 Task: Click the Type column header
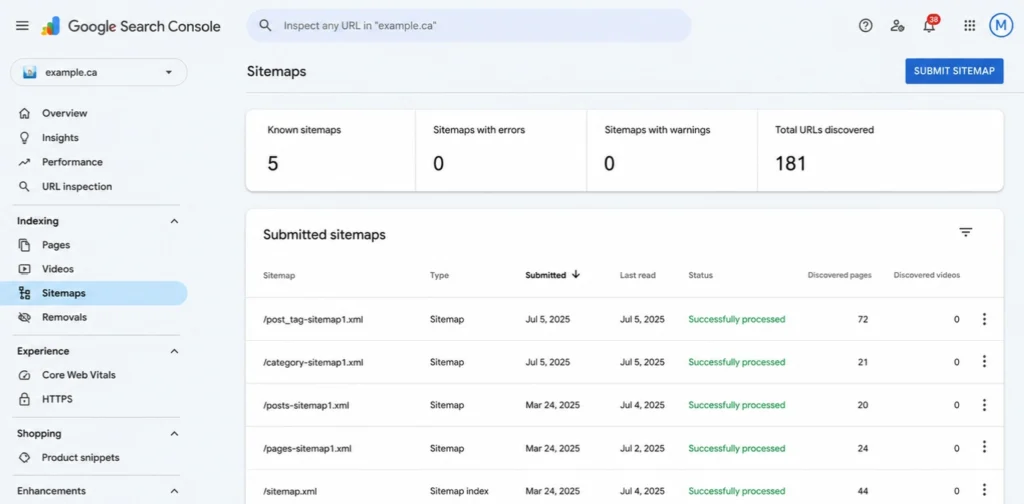coord(440,276)
